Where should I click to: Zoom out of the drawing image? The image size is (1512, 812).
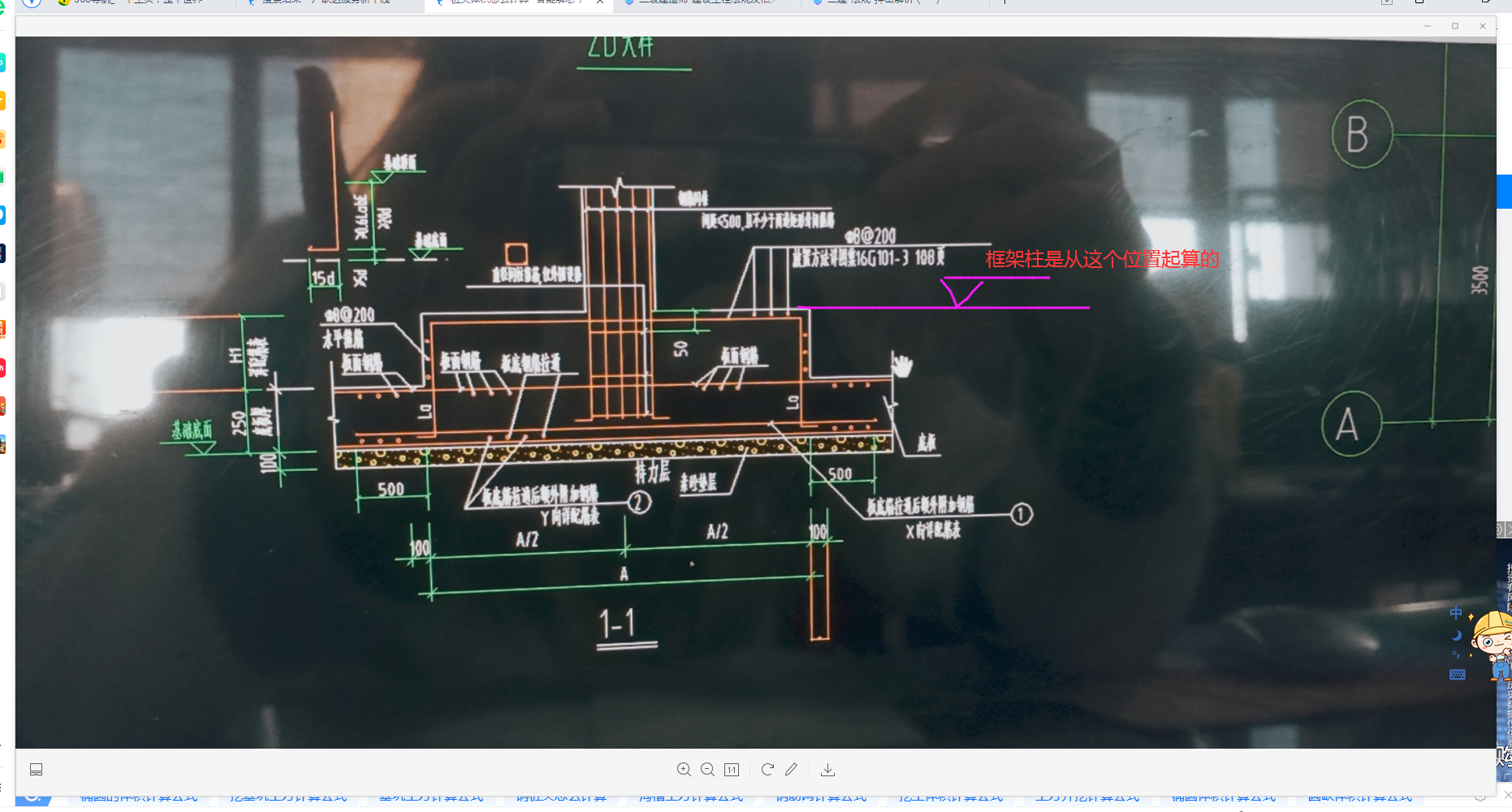tap(707, 769)
